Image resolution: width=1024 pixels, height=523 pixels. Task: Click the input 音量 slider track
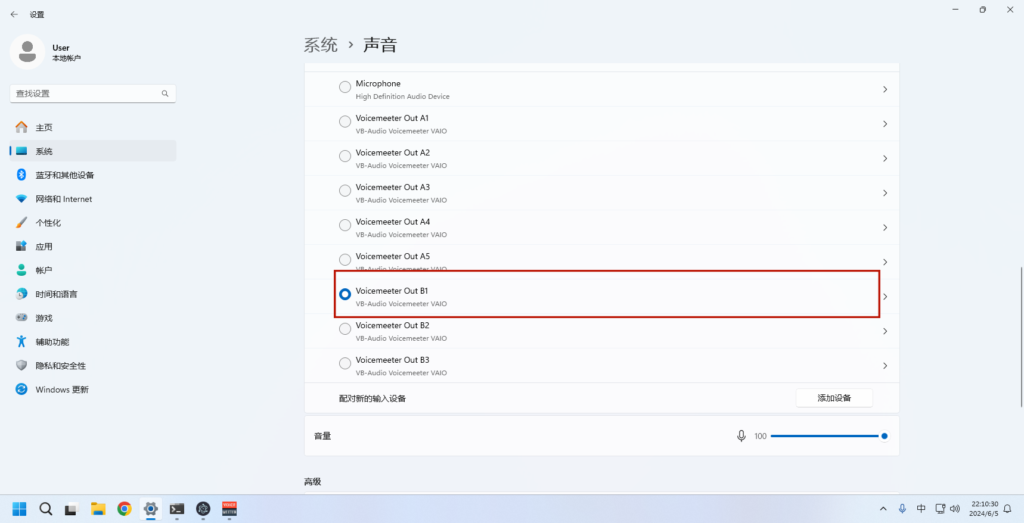point(828,436)
